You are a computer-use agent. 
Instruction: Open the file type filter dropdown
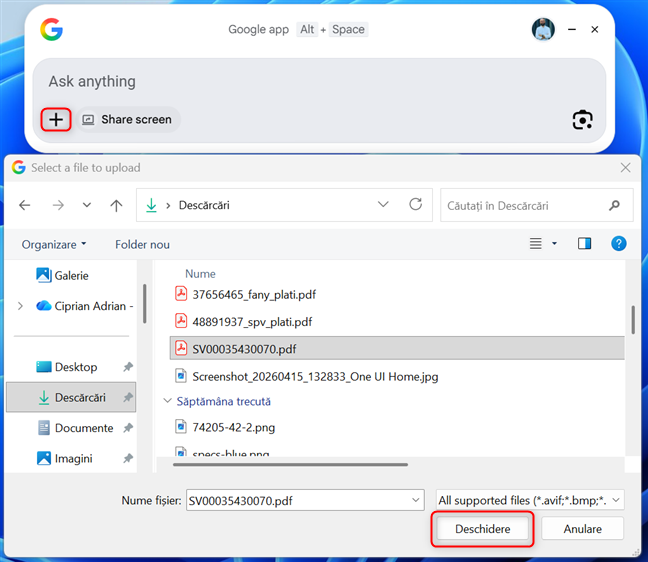click(530, 500)
